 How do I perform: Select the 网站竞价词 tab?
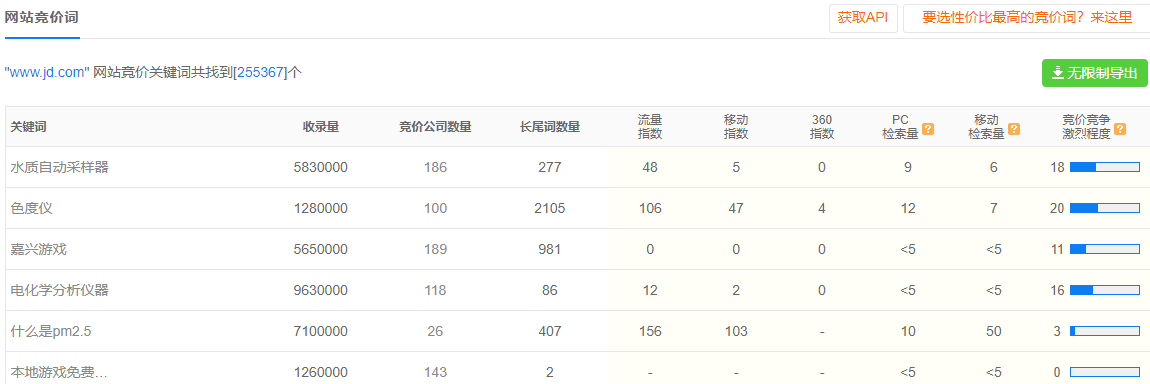click(42, 18)
